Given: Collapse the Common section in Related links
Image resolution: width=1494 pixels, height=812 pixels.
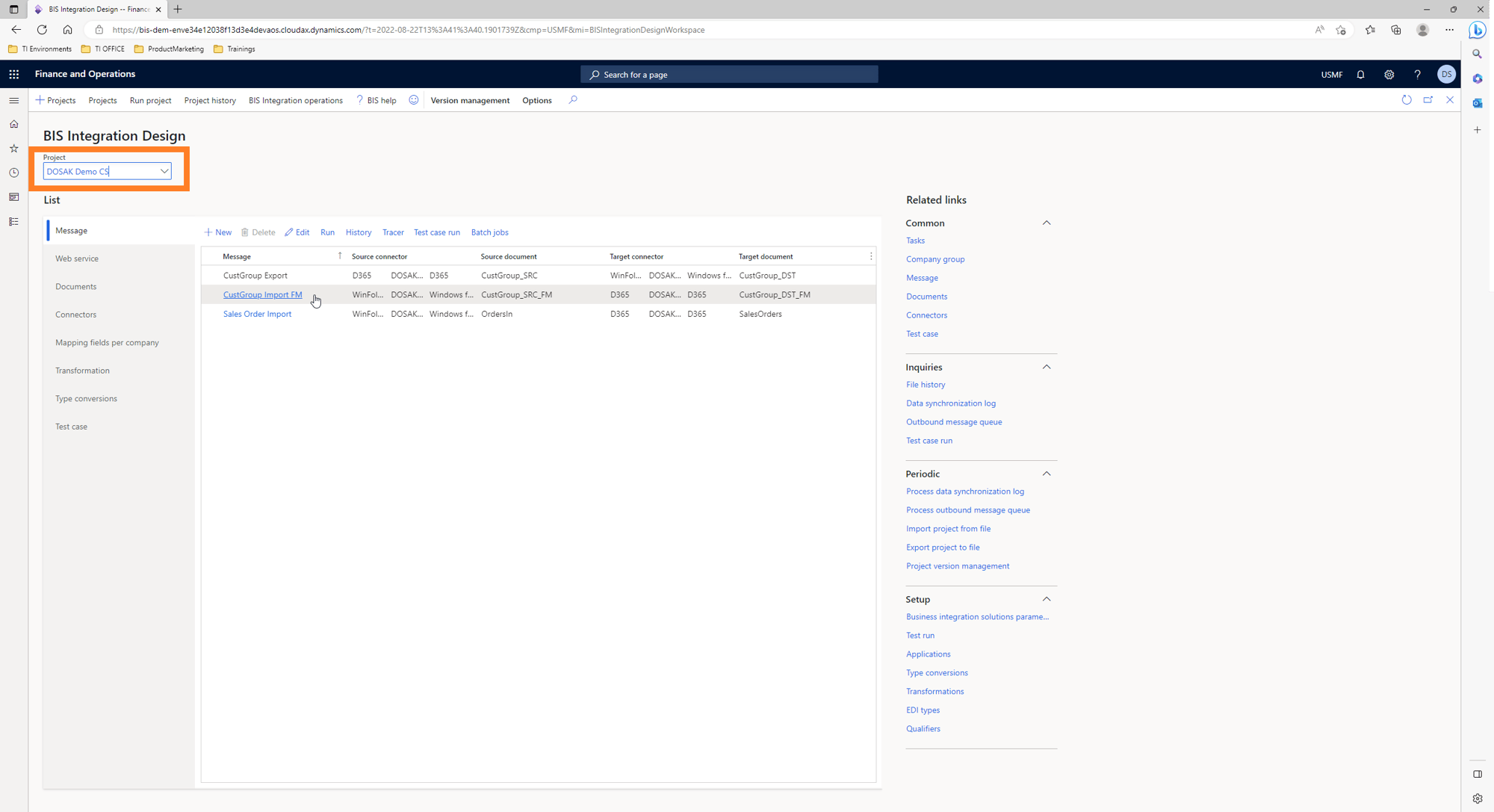Looking at the screenshot, I should click(1046, 223).
